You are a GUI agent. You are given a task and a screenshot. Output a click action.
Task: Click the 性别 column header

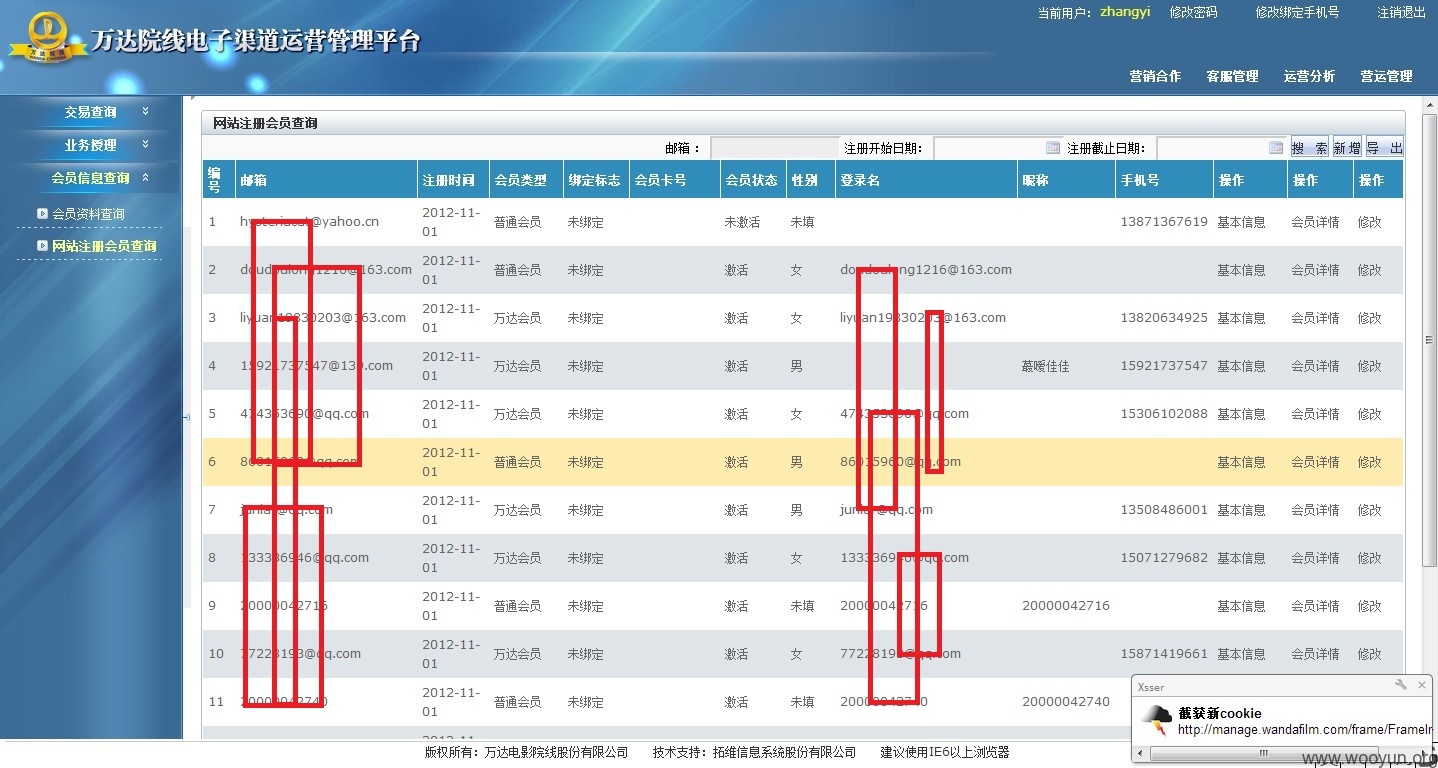(x=811, y=180)
